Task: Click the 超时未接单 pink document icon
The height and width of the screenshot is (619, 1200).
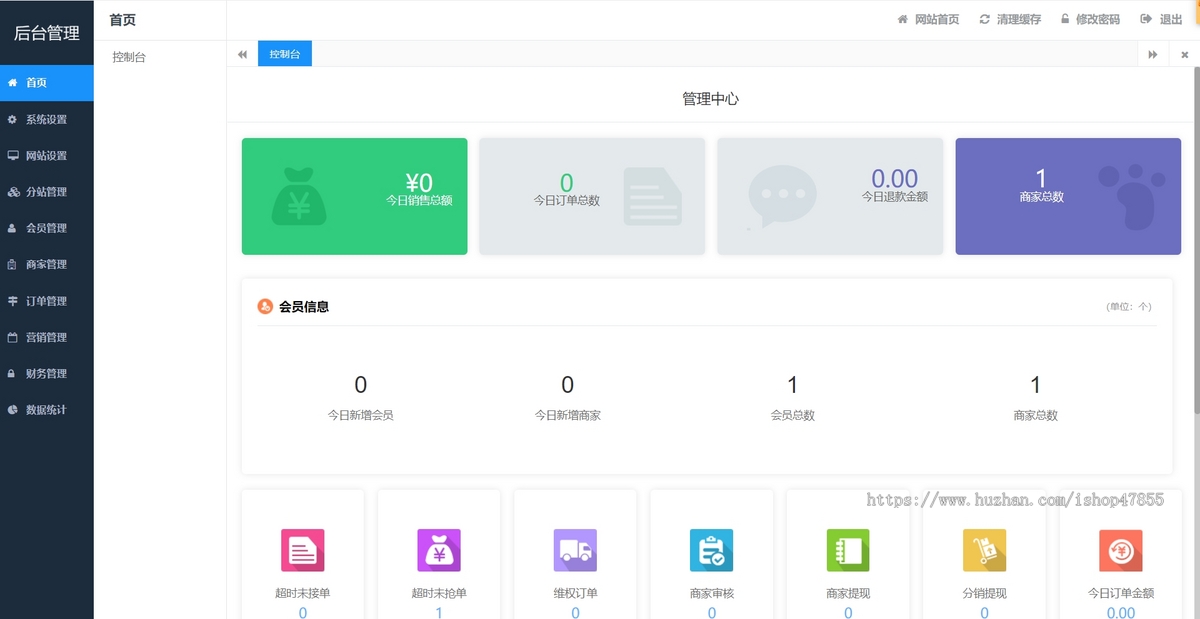Action: click(302, 550)
